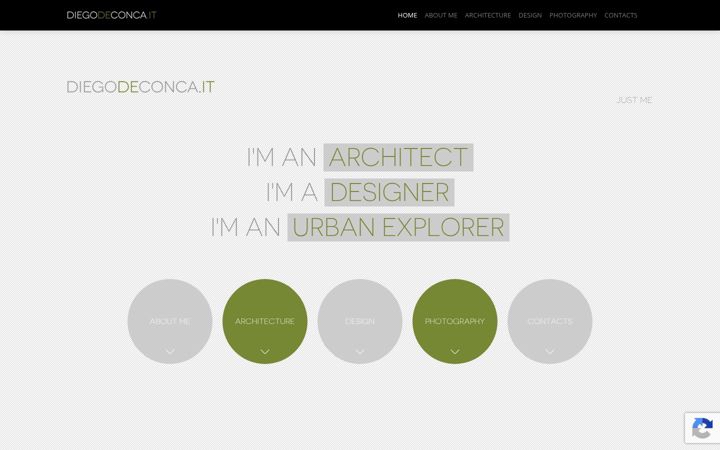Click the DIEGODECONCA.IT logo in black header
Screen dimensions: 720x450
(x=112, y=15)
